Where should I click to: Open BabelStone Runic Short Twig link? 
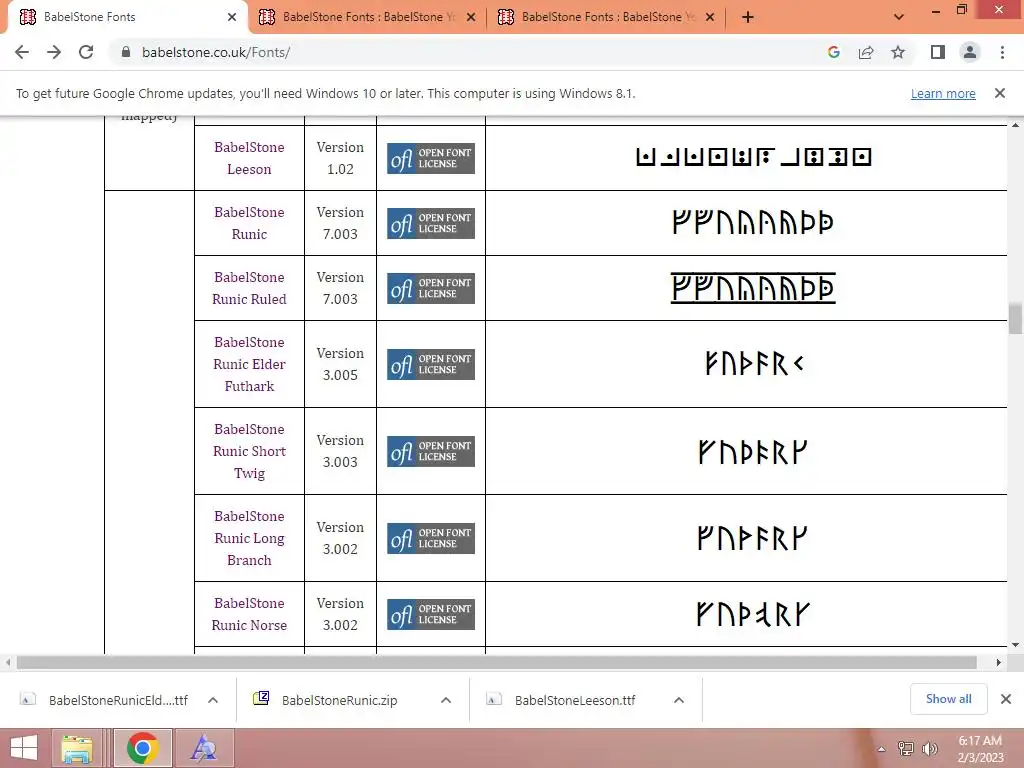pyautogui.click(x=249, y=451)
